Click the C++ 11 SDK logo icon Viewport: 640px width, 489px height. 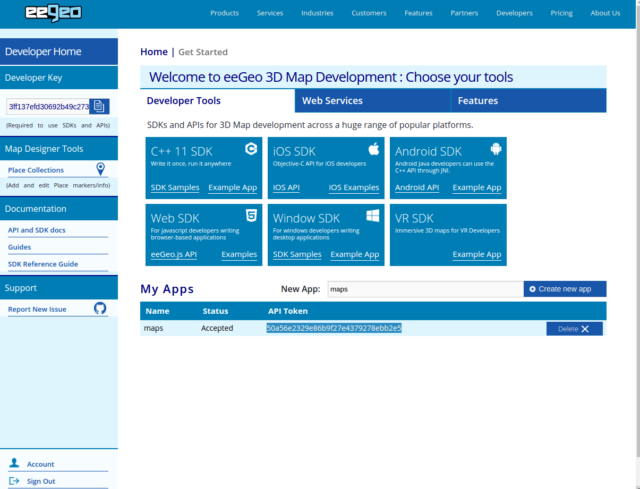(x=251, y=149)
